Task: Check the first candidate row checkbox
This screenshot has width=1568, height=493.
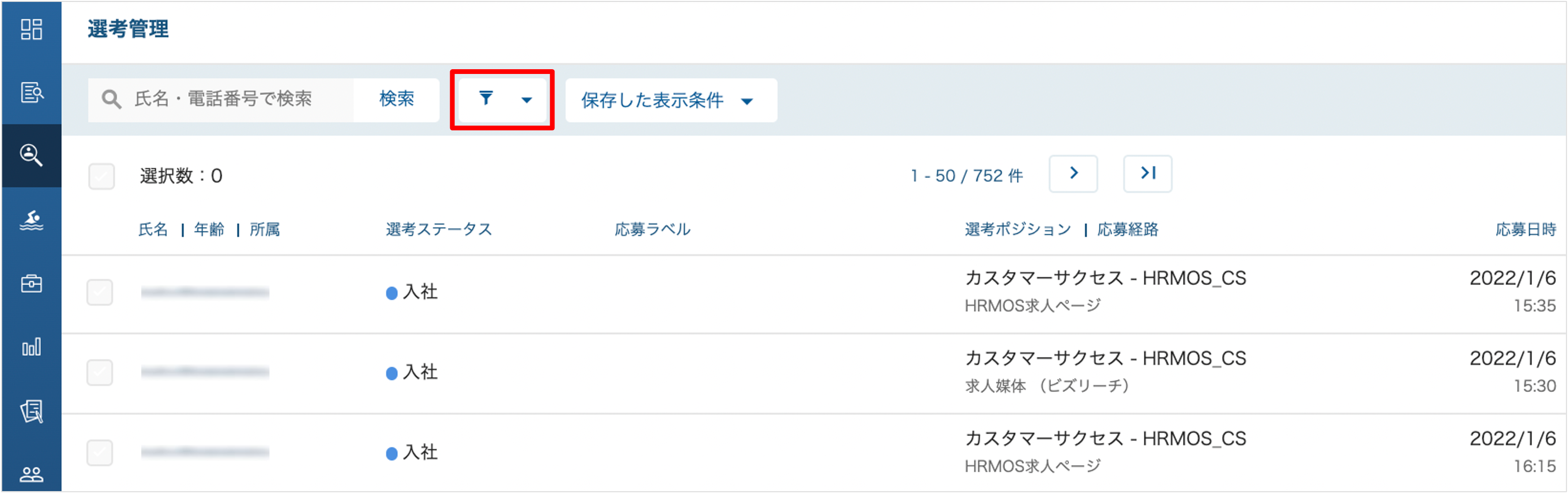Action: click(x=100, y=293)
